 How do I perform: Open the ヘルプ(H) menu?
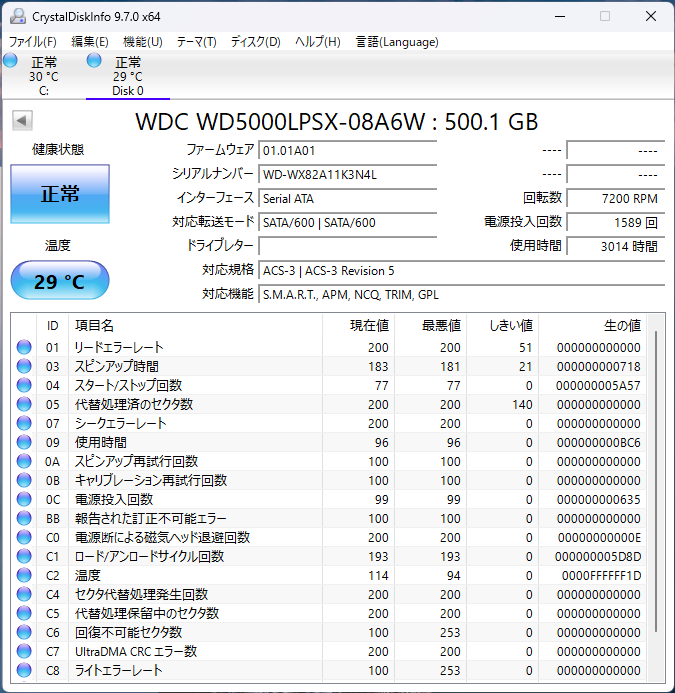click(x=318, y=42)
